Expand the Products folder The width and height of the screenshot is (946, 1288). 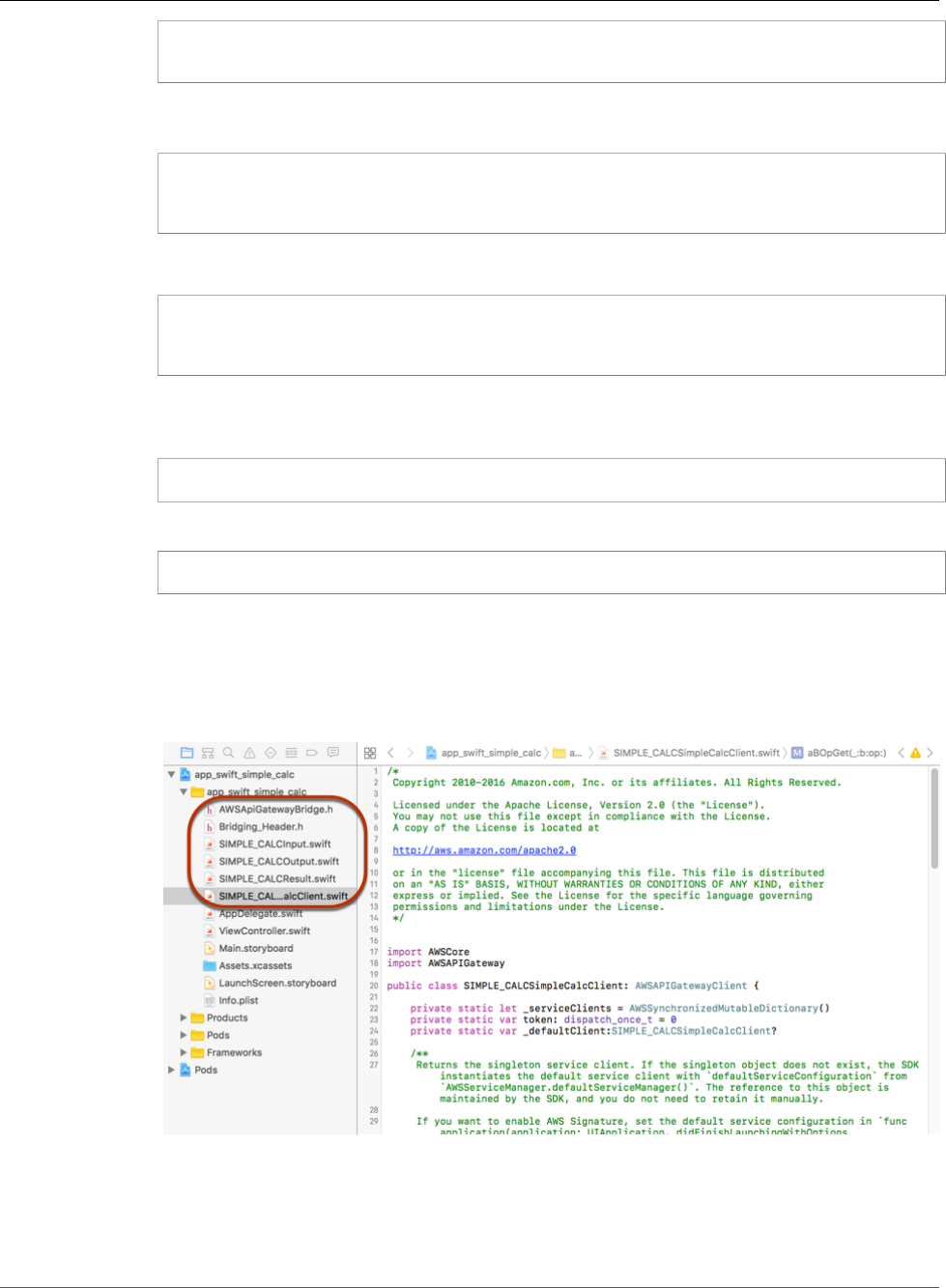(x=184, y=1018)
